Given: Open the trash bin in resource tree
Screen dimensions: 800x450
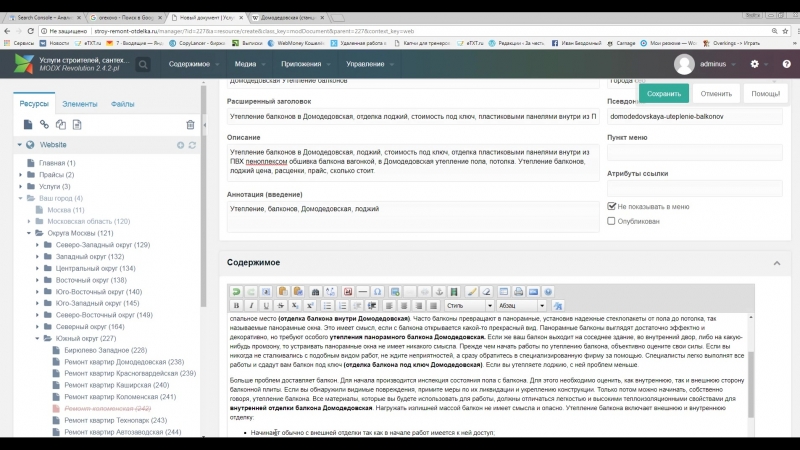Looking at the screenshot, I should tap(190, 124).
